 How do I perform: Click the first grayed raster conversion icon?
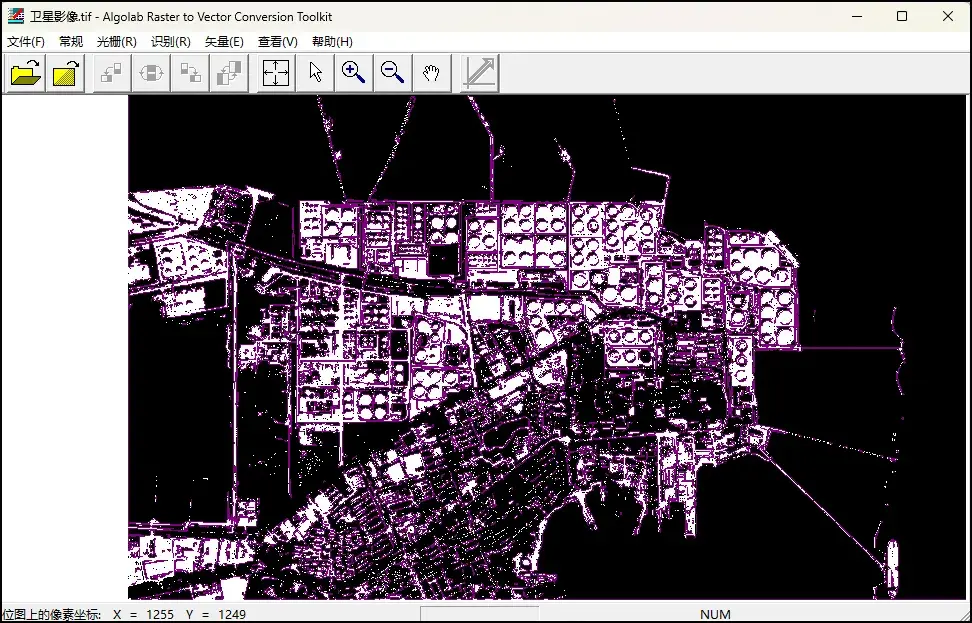[112, 73]
